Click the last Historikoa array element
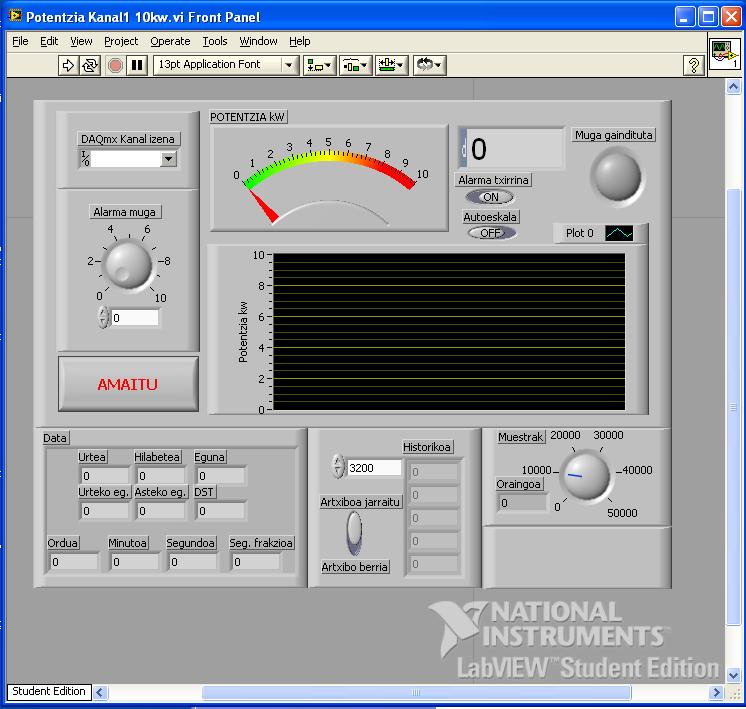The width and height of the screenshot is (746, 709). point(433,564)
